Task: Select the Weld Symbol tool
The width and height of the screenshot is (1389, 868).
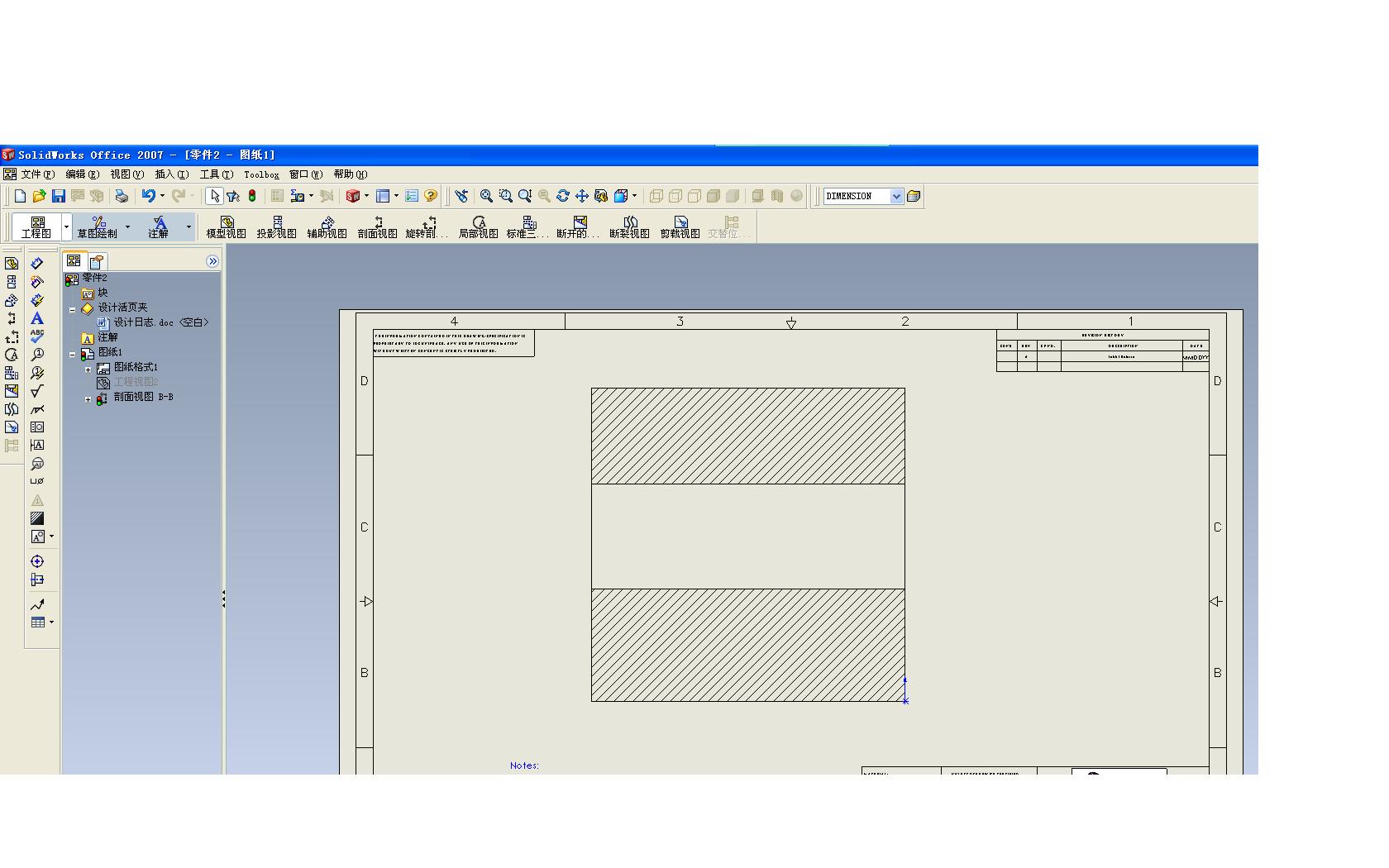Action: pos(37,409)
